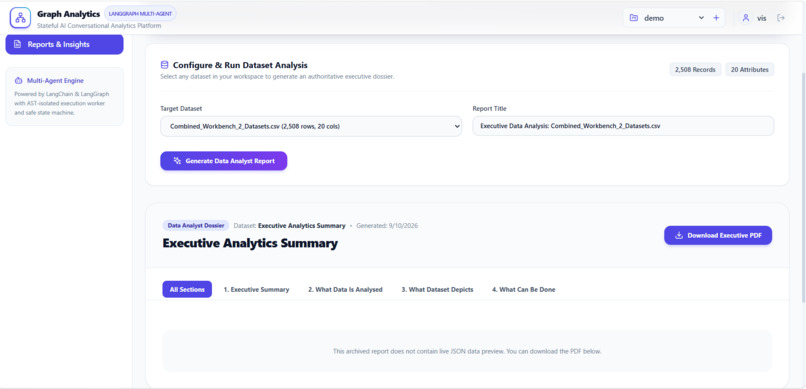Click the Data Analyst Dossier badge

pos(196,226)
